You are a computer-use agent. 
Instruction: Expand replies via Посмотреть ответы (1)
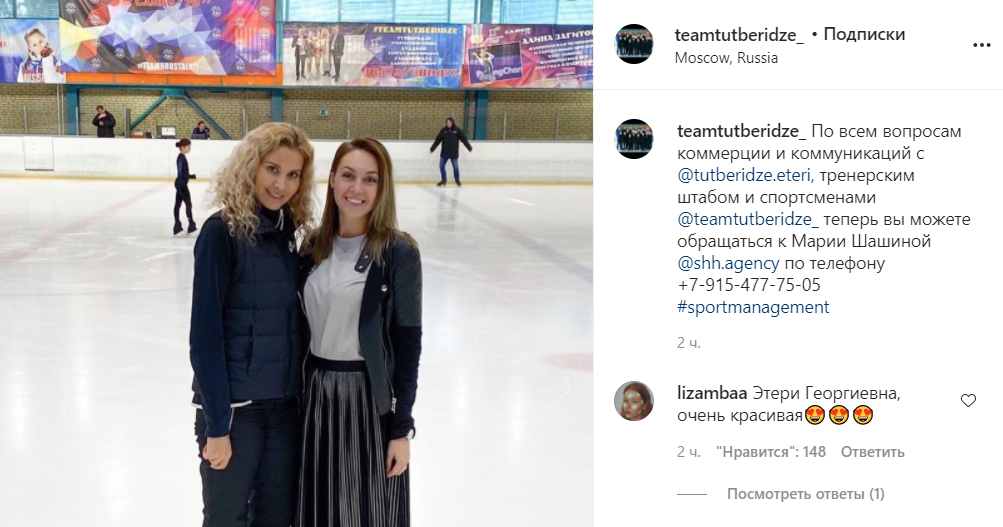tap(805, 494)
